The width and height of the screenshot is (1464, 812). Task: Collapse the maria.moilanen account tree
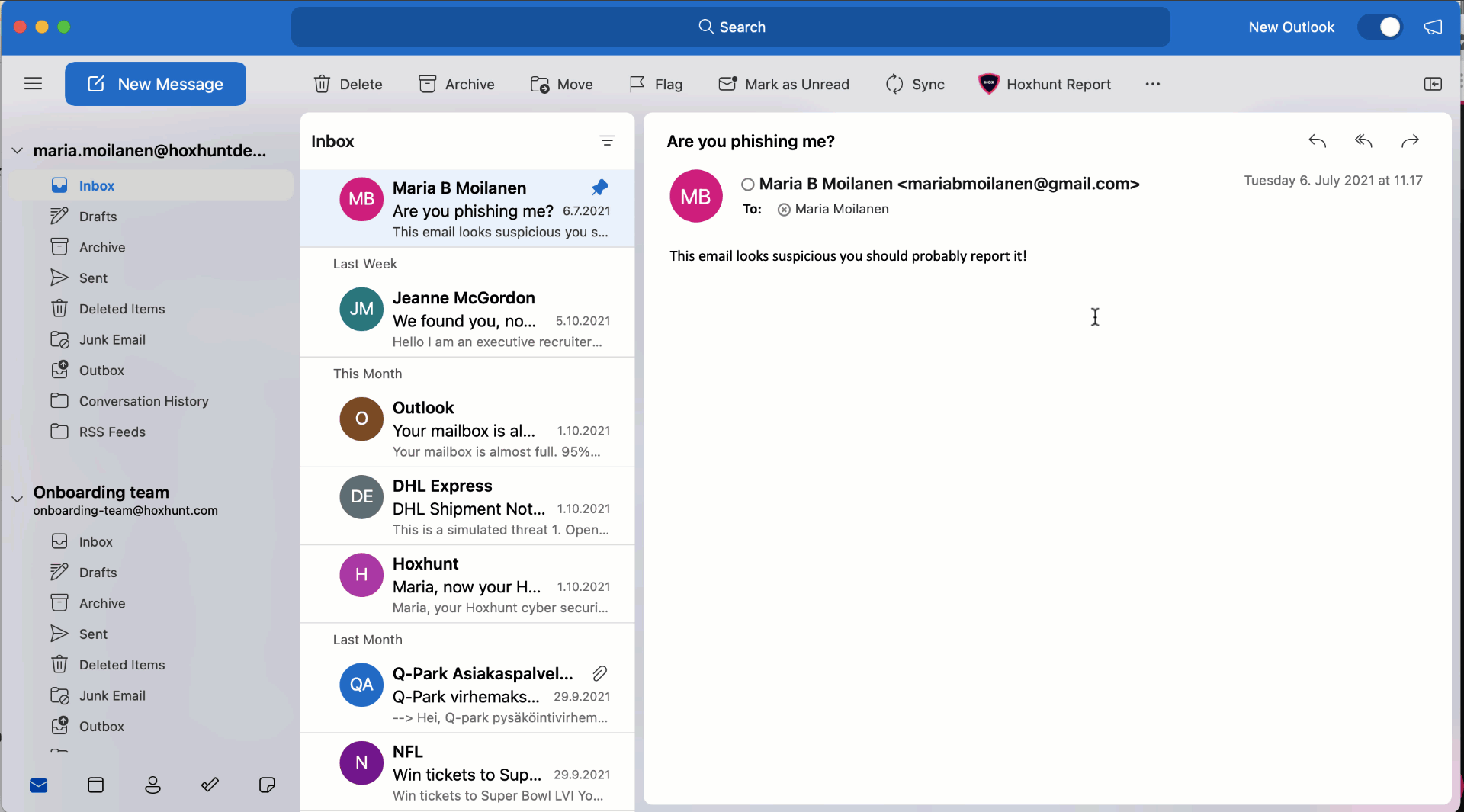click(x=17, y=151)
